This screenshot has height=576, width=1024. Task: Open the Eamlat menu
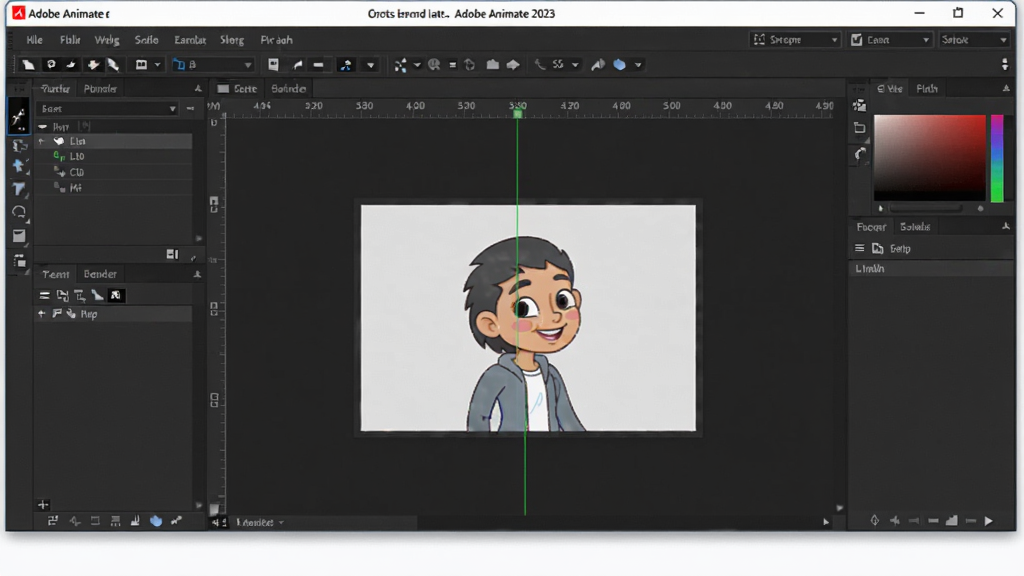click(190, 40)
